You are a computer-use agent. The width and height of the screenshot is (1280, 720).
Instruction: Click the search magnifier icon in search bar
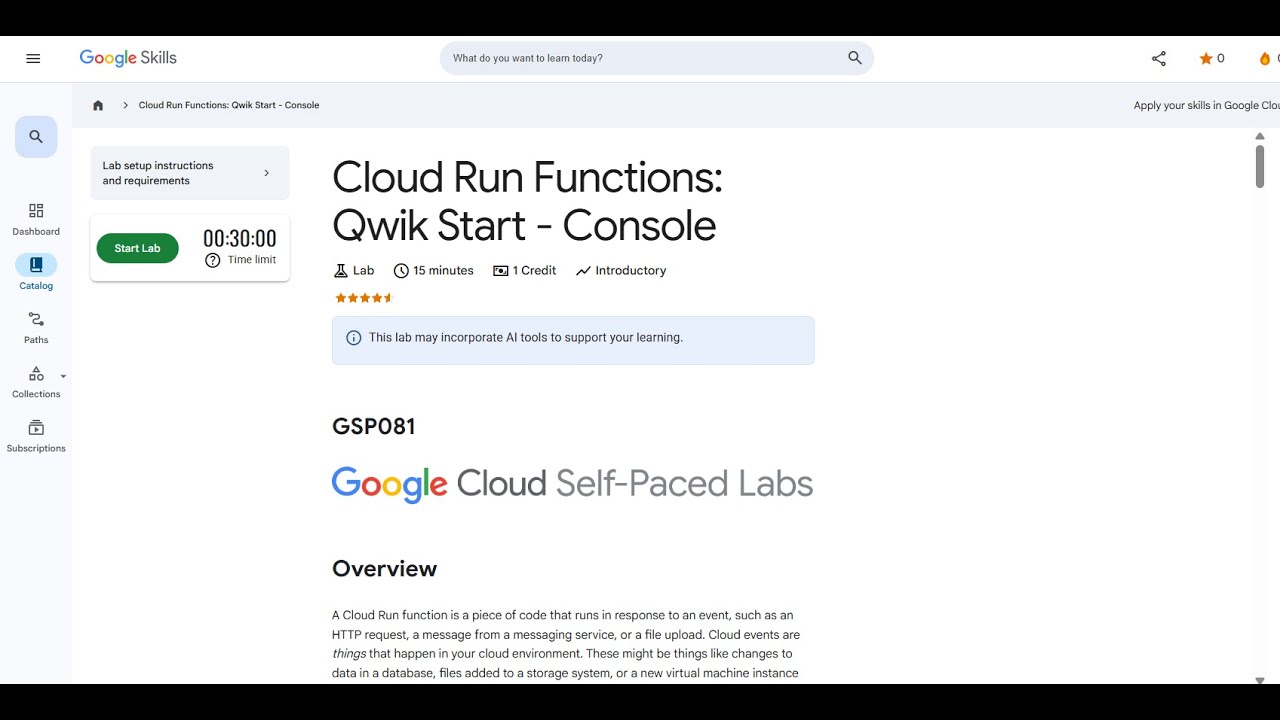click(x=855, y=58)
